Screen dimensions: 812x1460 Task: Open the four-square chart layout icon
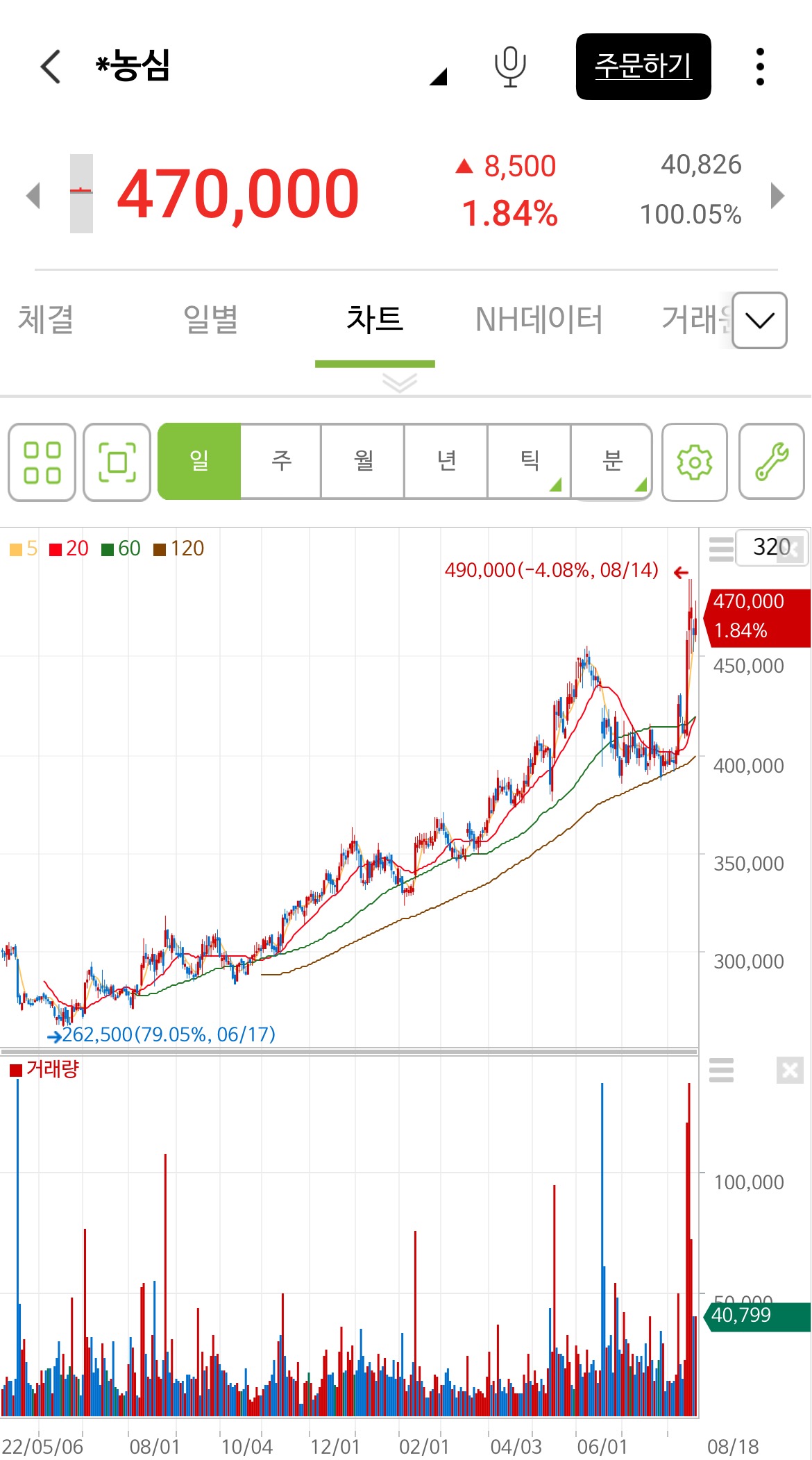42,462
